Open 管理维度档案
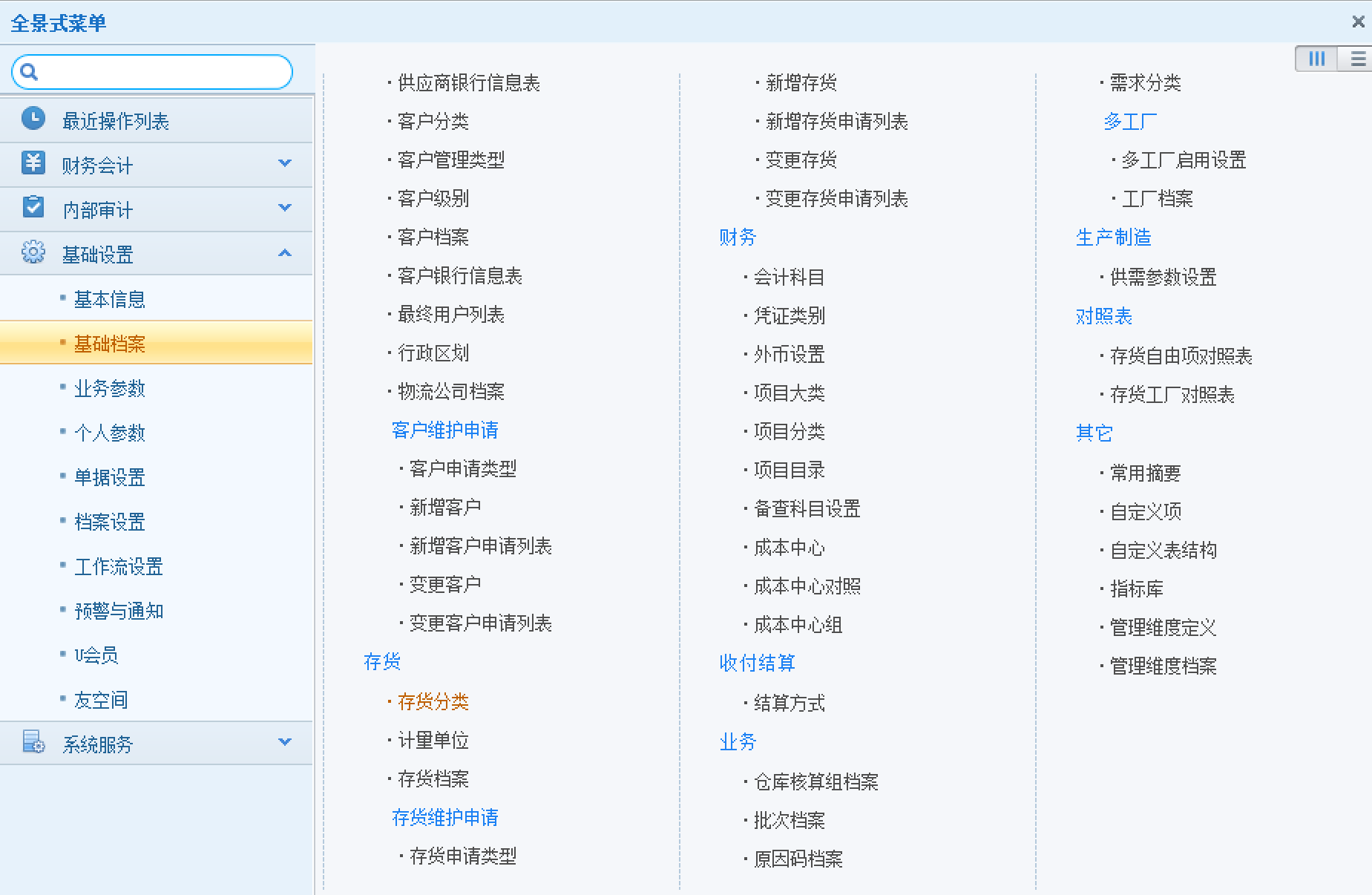 pos(1163,666)
